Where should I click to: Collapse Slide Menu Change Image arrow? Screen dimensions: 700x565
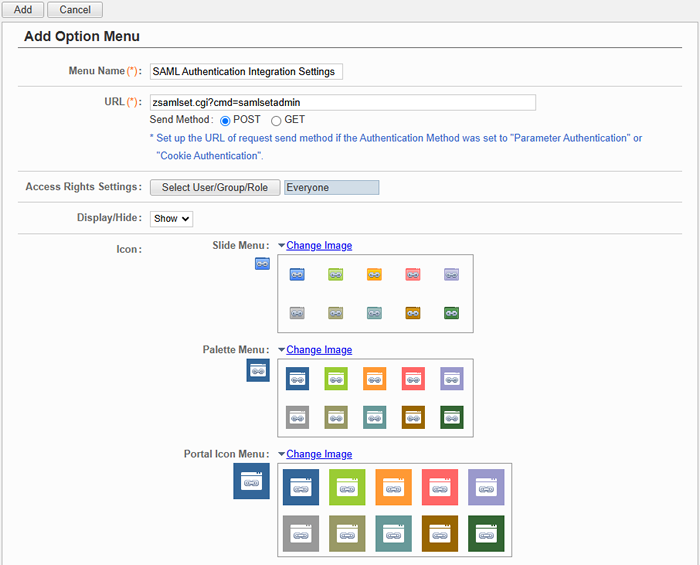coord(281,245)
